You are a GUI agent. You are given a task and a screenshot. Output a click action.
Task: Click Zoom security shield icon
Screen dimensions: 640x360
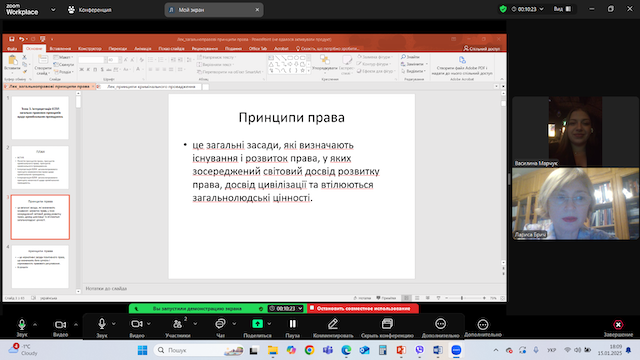pyautogui.click(x=503, y=9)
